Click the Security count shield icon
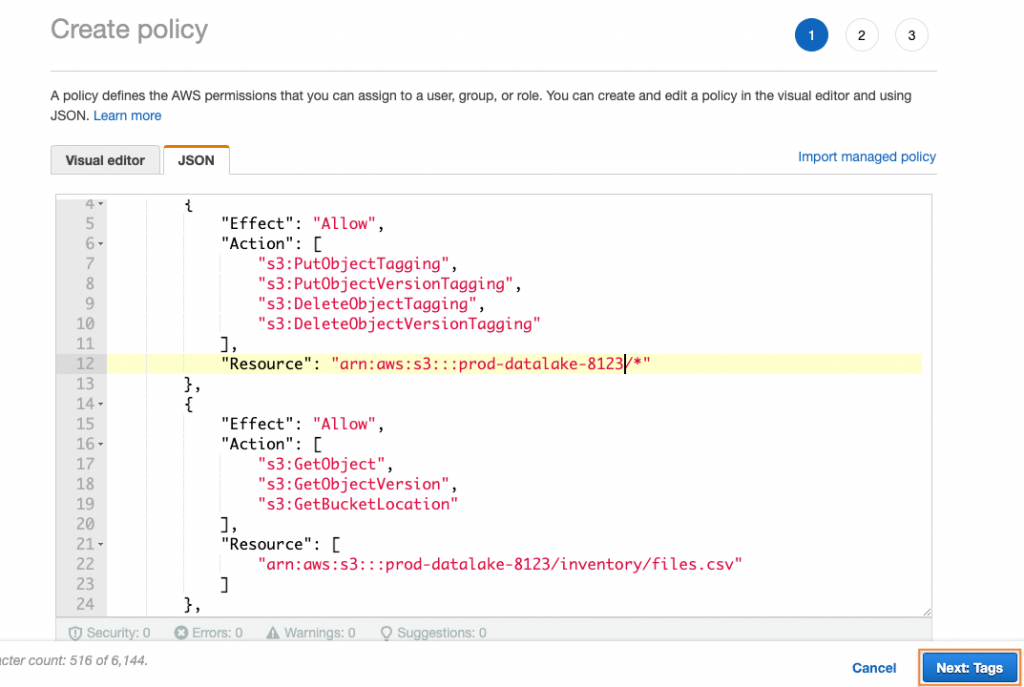 [75, 632]
